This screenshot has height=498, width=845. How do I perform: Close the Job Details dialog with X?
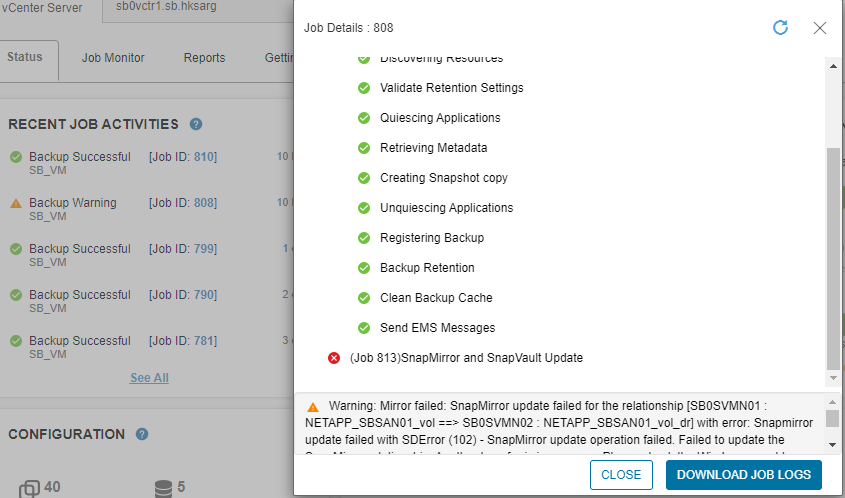point(820,28)
